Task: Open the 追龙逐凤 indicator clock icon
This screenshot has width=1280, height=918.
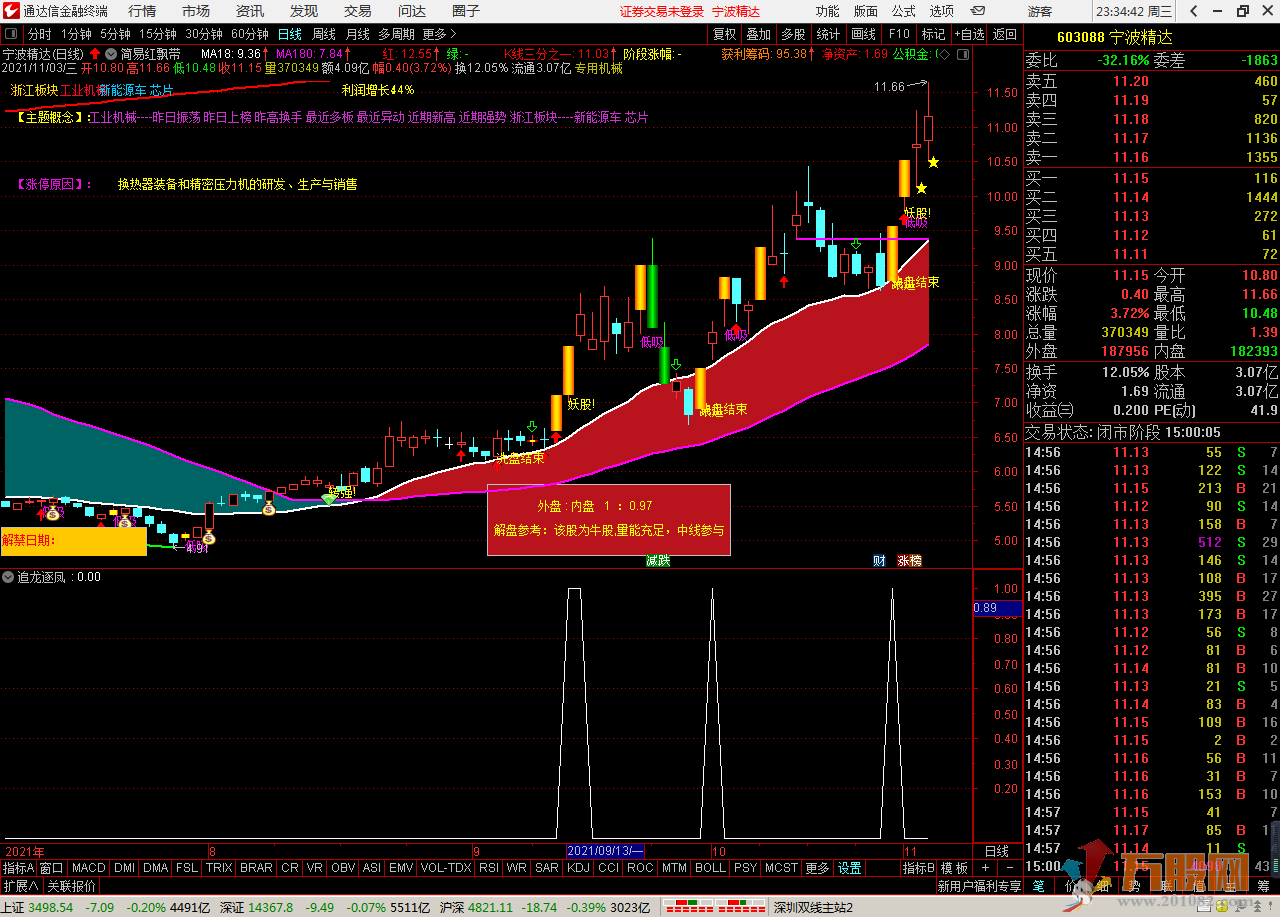Action: pyautogui.click(x=8, y=577)
